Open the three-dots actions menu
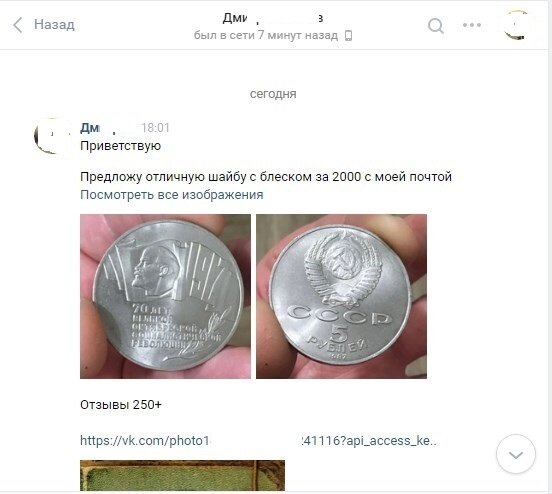This screenshot has width=552, height=494. pyautogui.click(x=472, y=25)
